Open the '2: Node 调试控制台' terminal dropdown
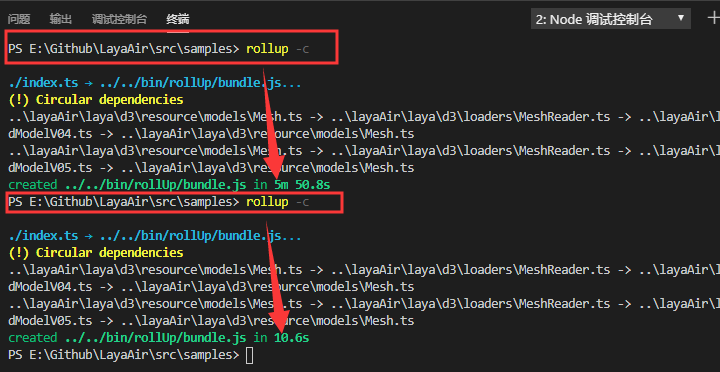This screenshot has height=372, width=720. [611, 19]
